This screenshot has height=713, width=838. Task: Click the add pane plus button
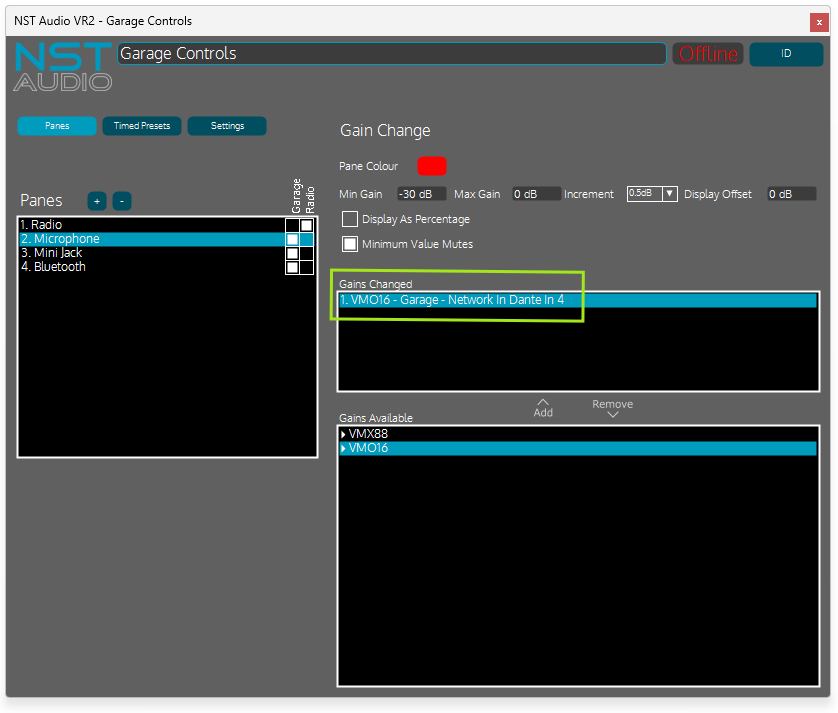click(x=97, y=201)
